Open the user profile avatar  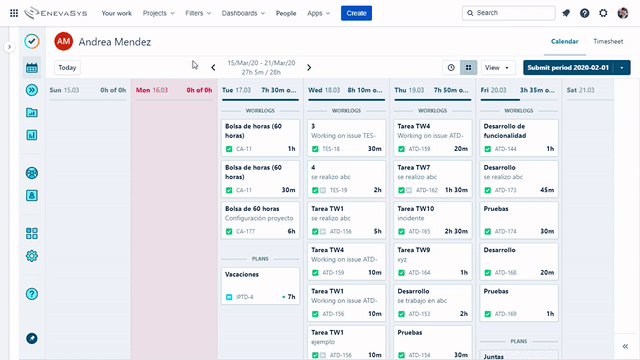(623, 13)
